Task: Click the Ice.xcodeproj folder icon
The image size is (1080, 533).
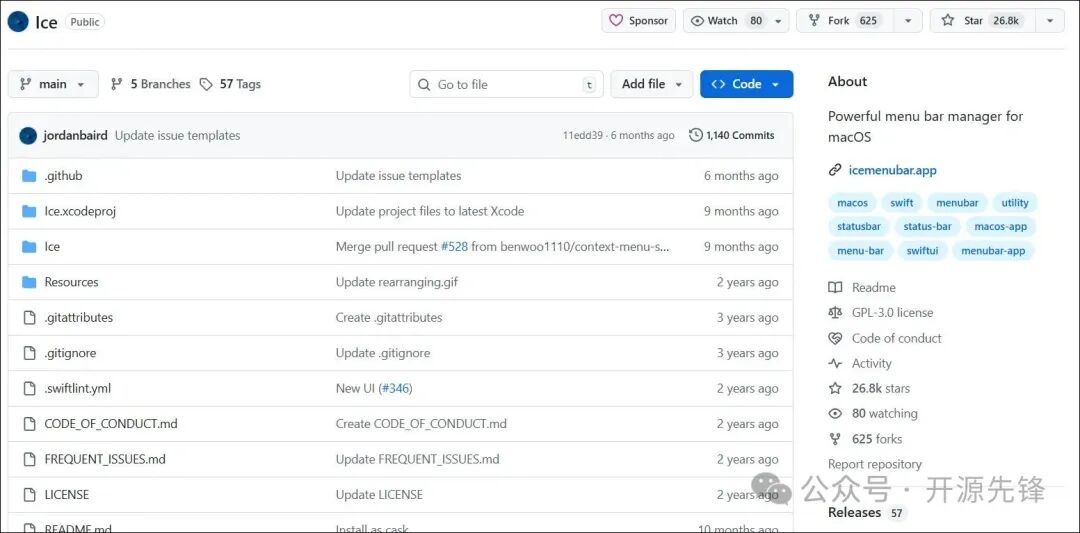Action: (29, 211)
